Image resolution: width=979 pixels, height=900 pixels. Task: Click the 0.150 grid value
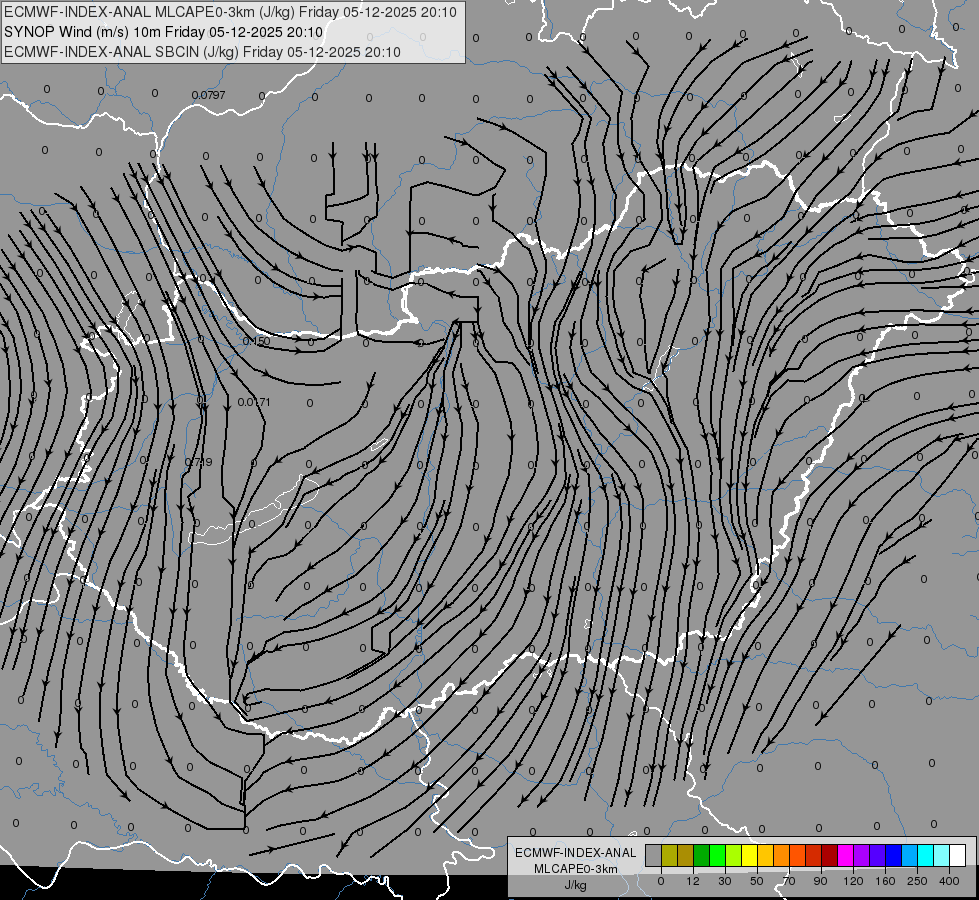point(256,341)
